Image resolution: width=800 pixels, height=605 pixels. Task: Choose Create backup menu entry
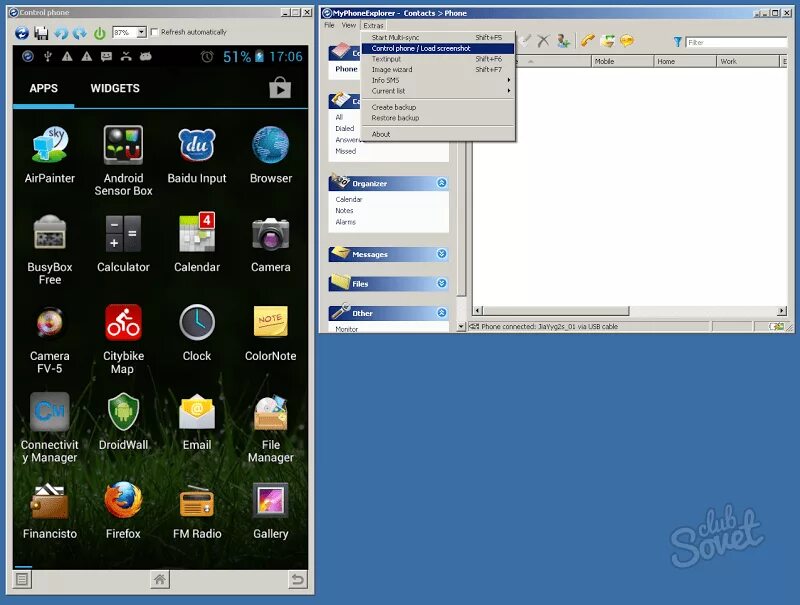[438, 107]
